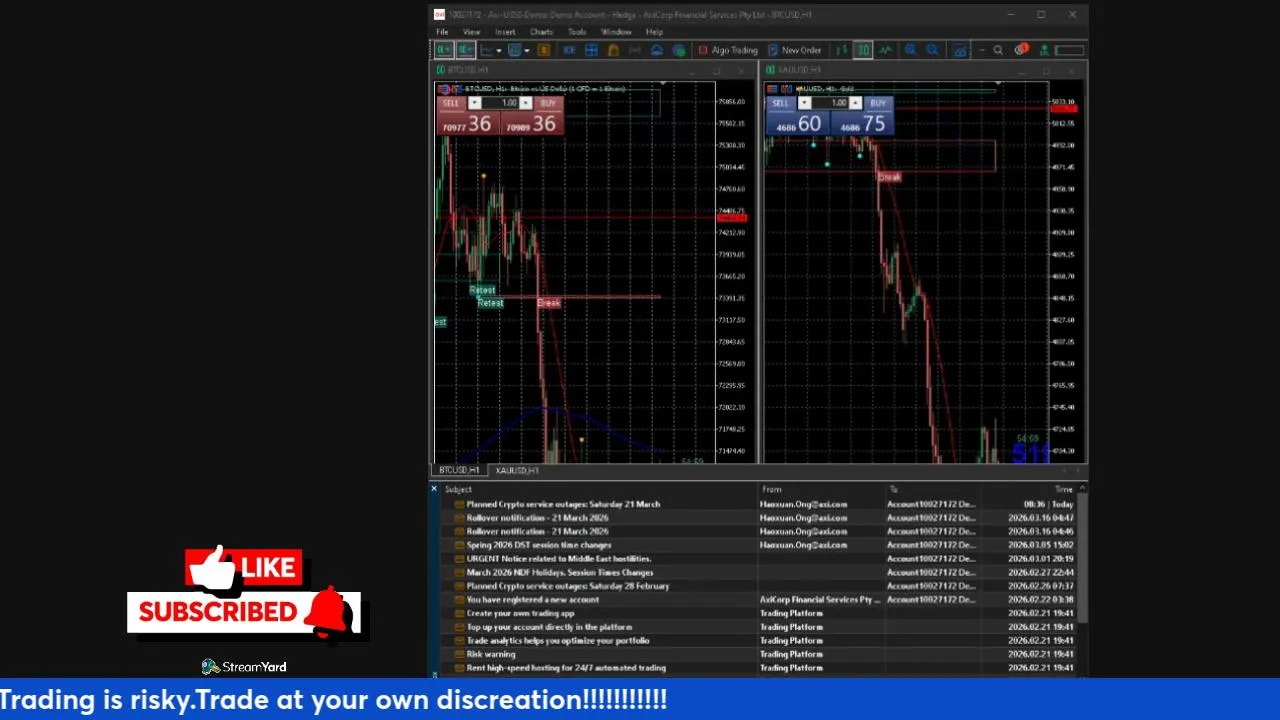The width and height of the screenshot is (1280, 720).
Task: Click the first green chart toolbar icon
Action: [x=443, y=50]
